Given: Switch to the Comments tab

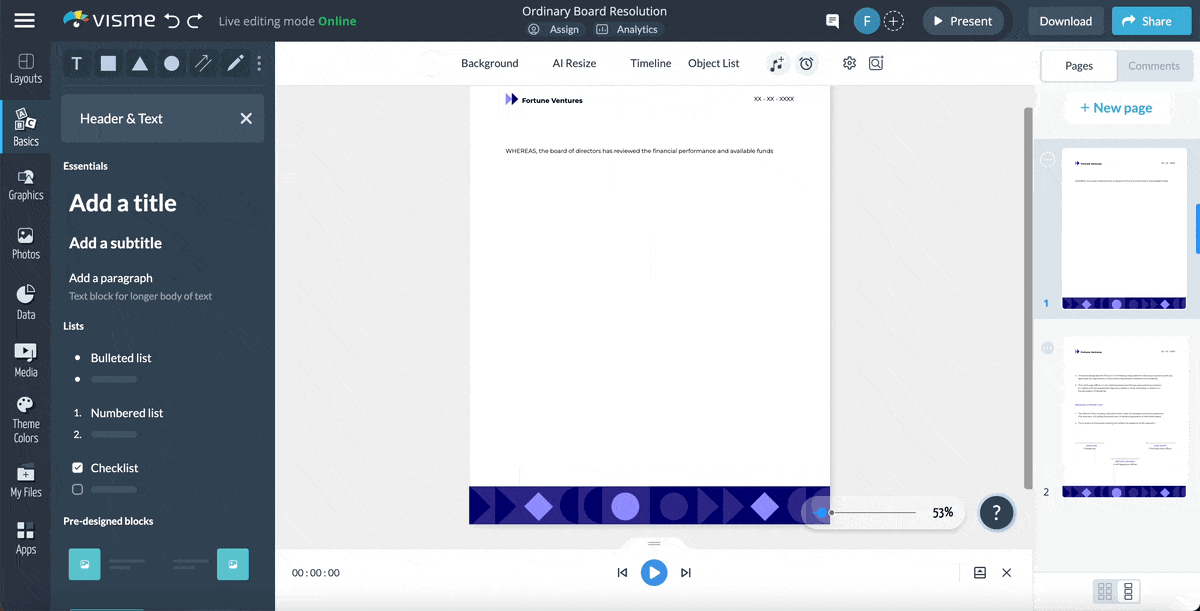Looking at the screenshot, I should (x=1154, y=66).
